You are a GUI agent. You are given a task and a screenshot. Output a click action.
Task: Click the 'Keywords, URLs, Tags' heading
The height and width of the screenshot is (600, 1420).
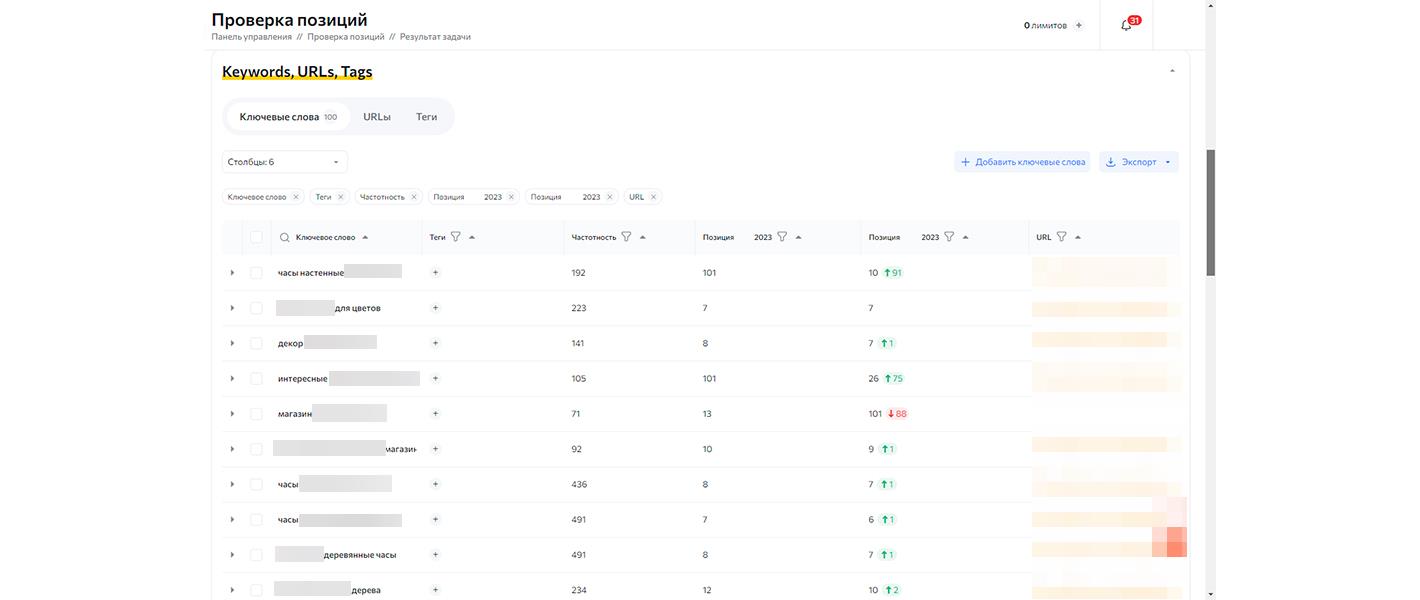[297, 72]
